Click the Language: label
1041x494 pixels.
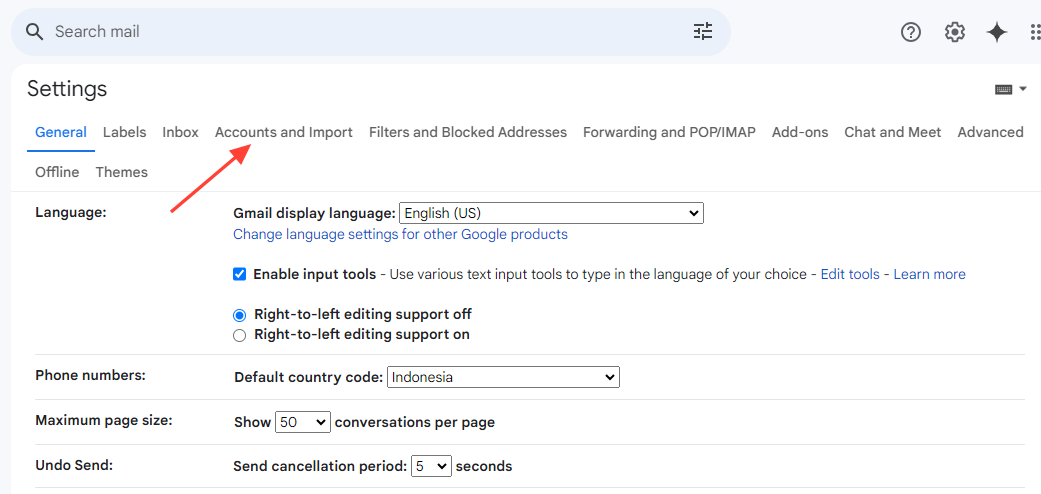(x=71, y=212)
